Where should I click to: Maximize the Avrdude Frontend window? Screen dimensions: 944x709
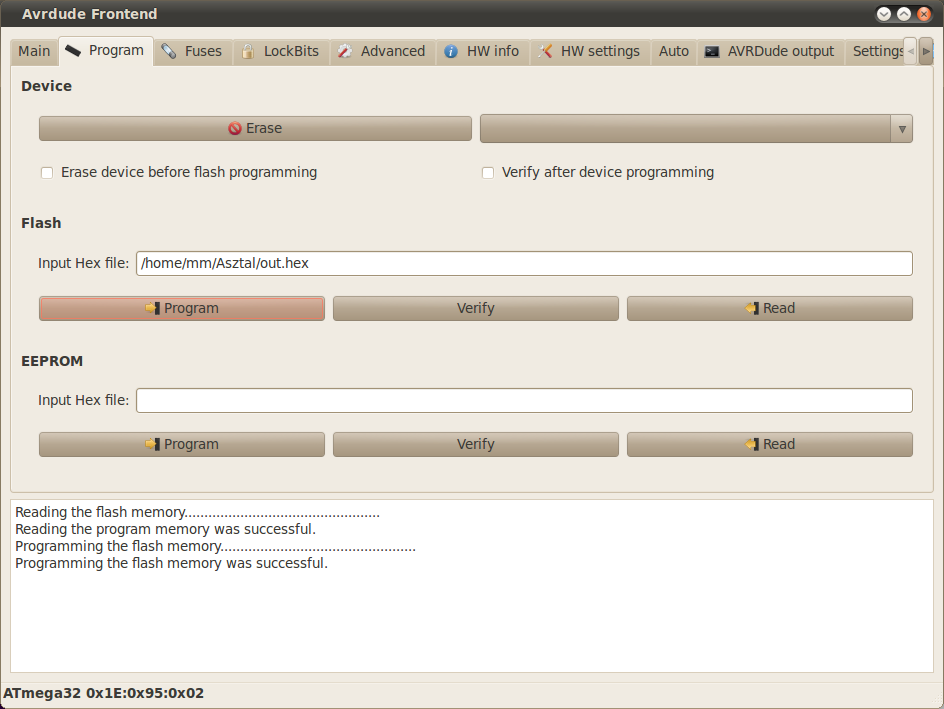click(904, 14)
